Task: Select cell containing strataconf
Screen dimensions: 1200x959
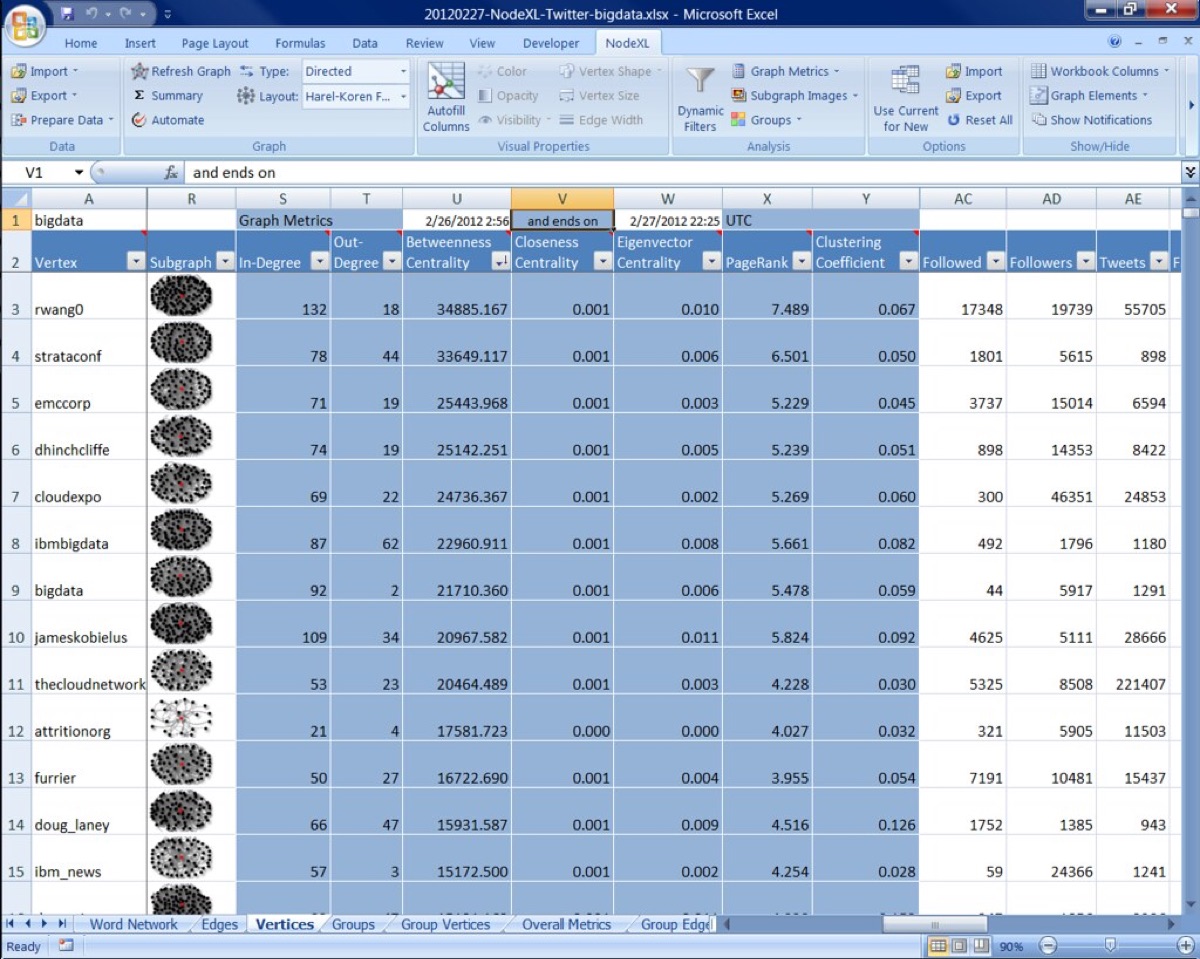Action: coord(88,343)
